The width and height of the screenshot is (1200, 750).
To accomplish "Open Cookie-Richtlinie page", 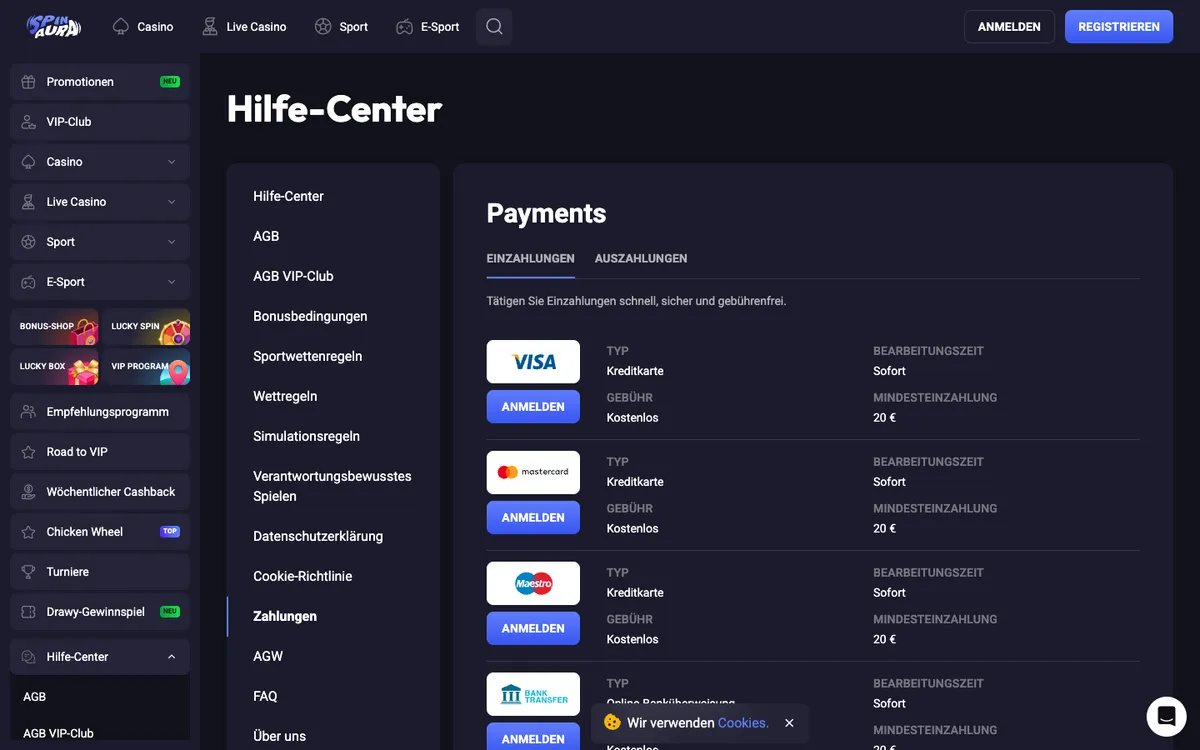I will (x=302, y=576).
